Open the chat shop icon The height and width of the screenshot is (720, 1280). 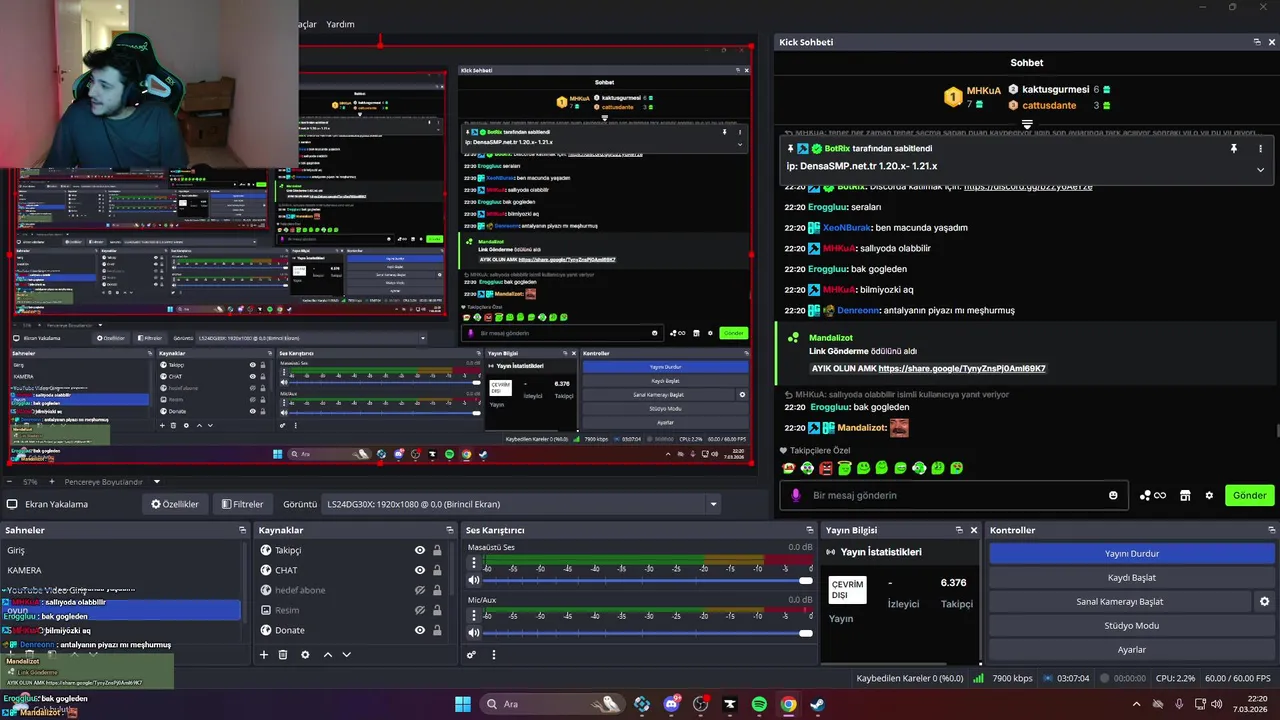(1185, 495)
